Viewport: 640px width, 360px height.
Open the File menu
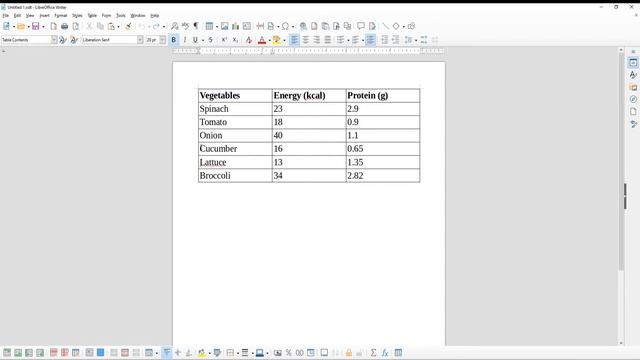[6, 16]
